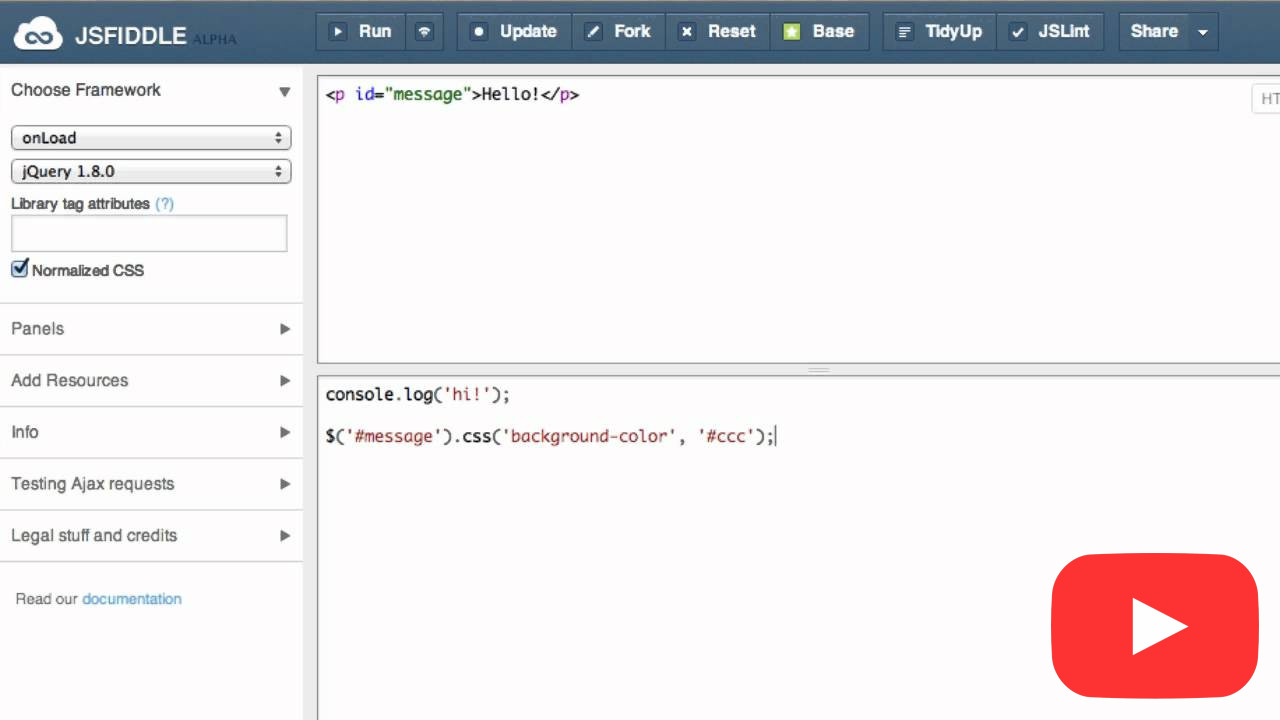This screenshot has width=1280, height=720.
Task: Click the wireless broadcast icon beside Run
Action: (425, 32)
